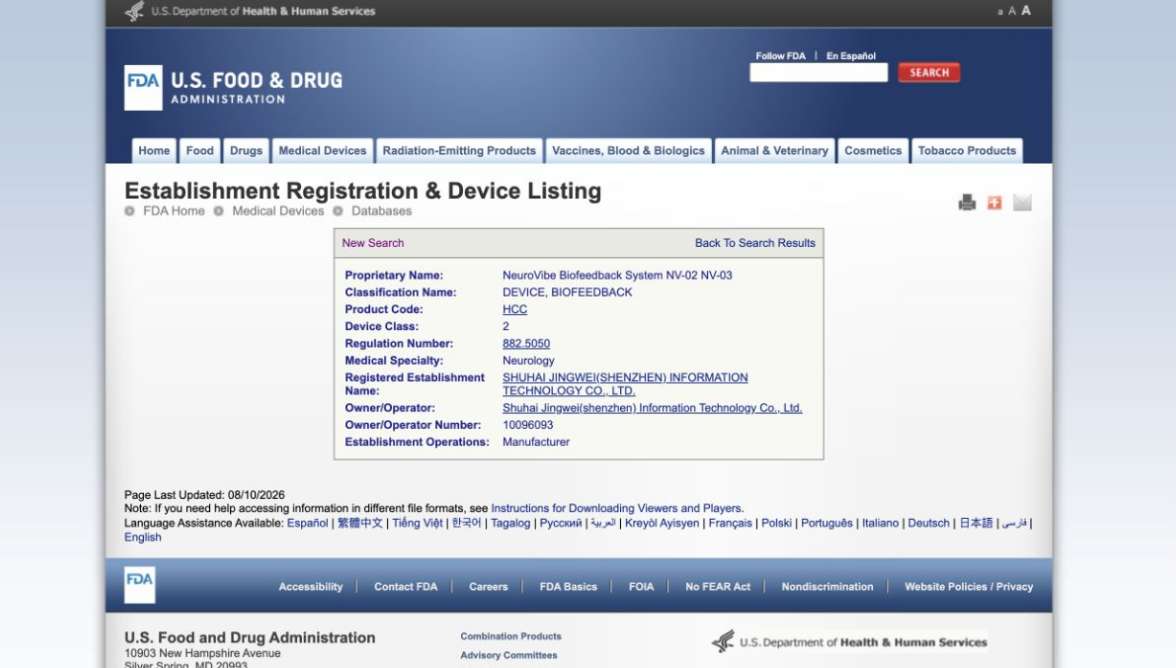Screen dimensions: 1176x668
Task: Click the red SEARCH button
Action: tap(929, 73)
